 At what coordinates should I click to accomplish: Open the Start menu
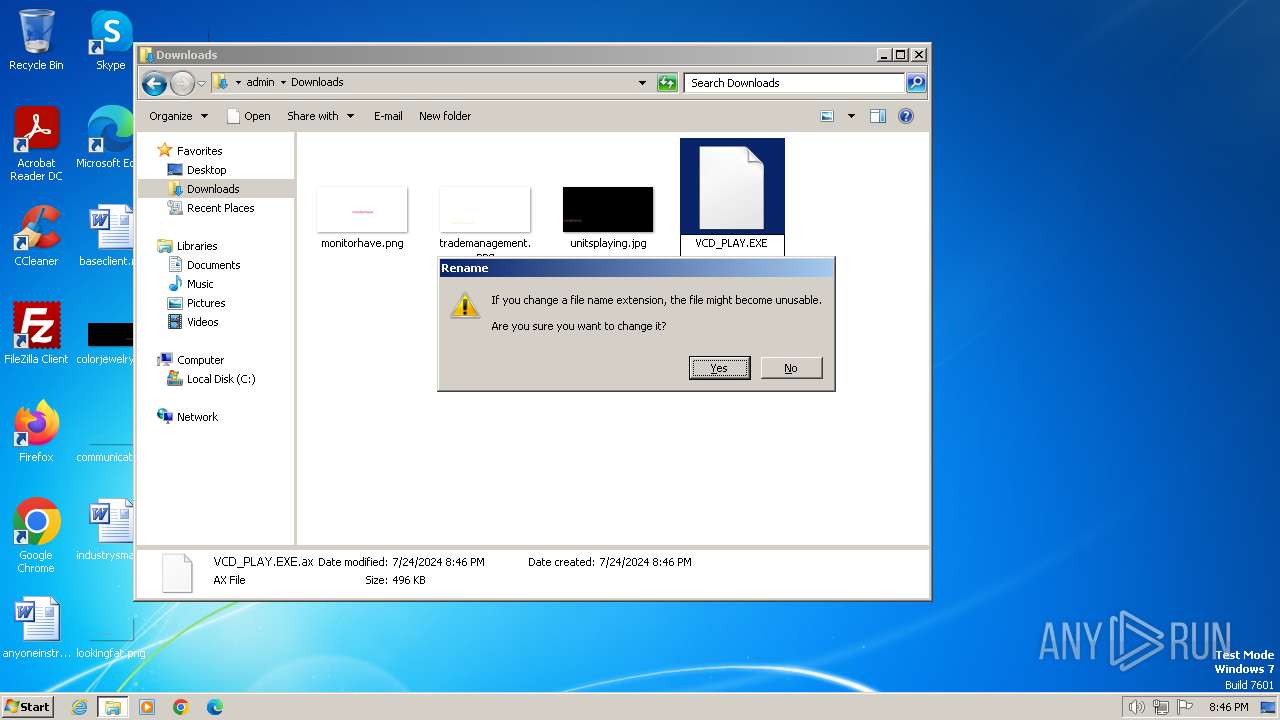tap(27, 707)
